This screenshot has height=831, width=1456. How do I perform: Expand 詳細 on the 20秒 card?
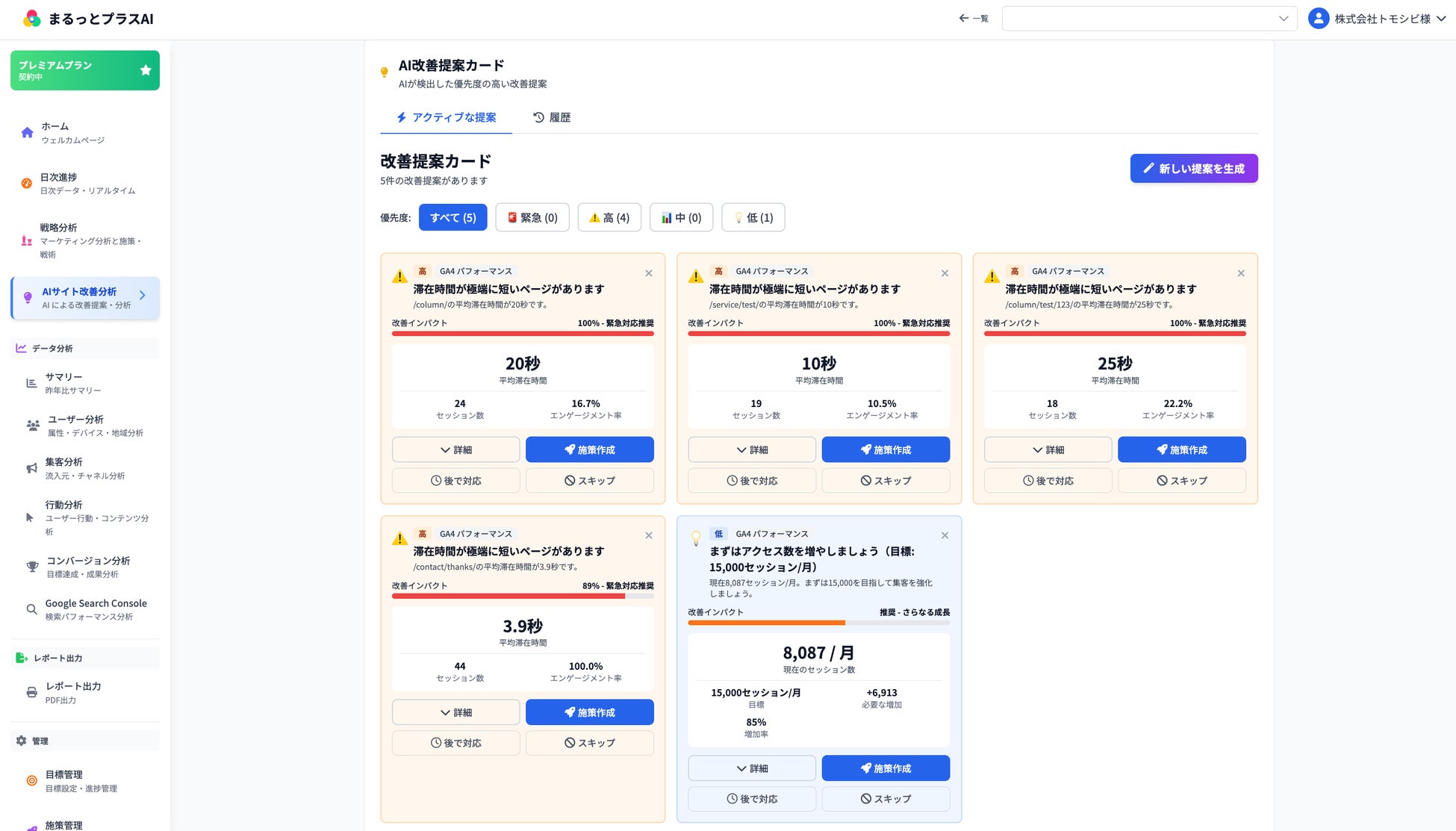(x=455, y=449)
